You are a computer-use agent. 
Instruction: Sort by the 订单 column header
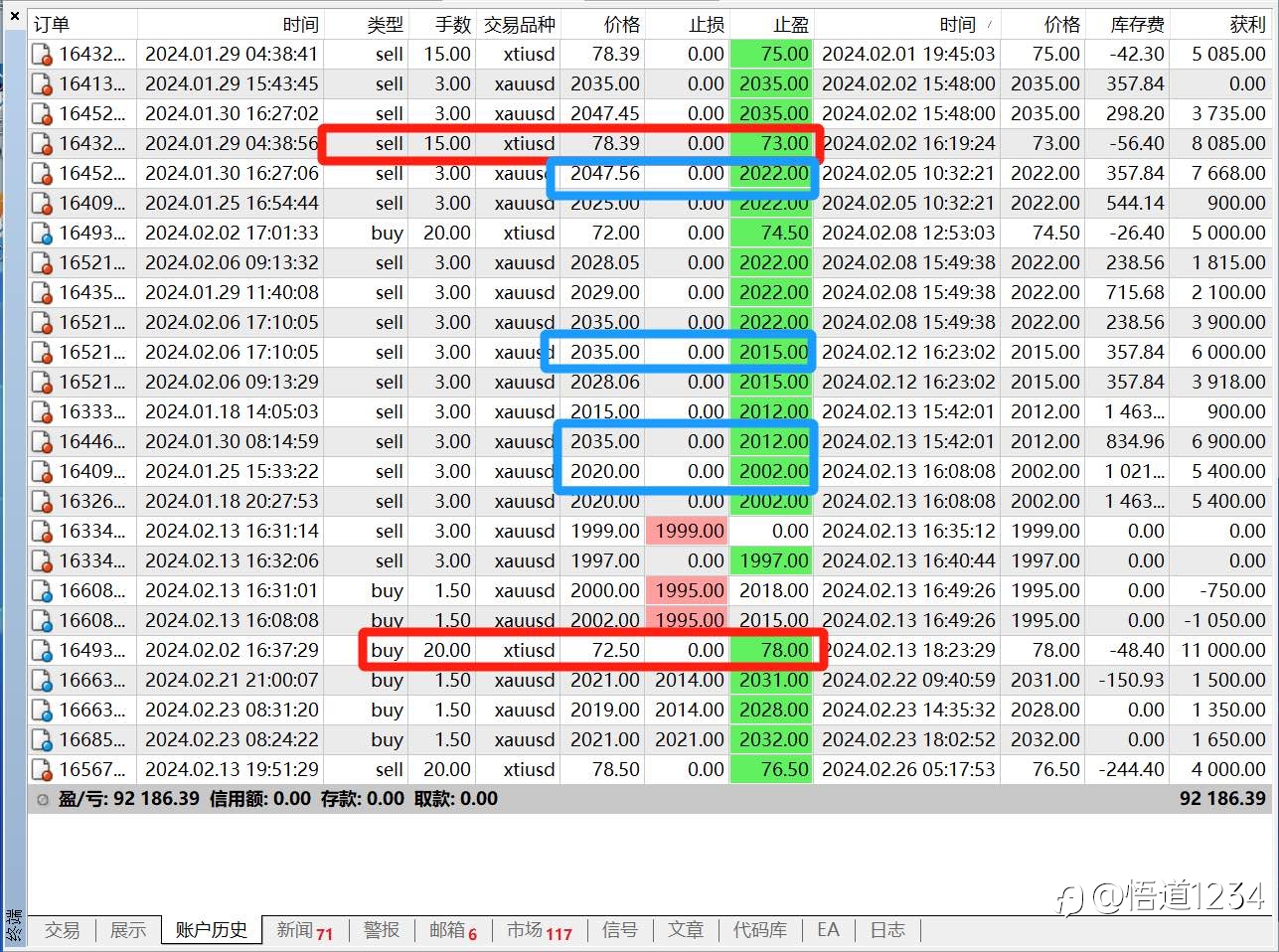pyautogui.click(x=82, y=25)
